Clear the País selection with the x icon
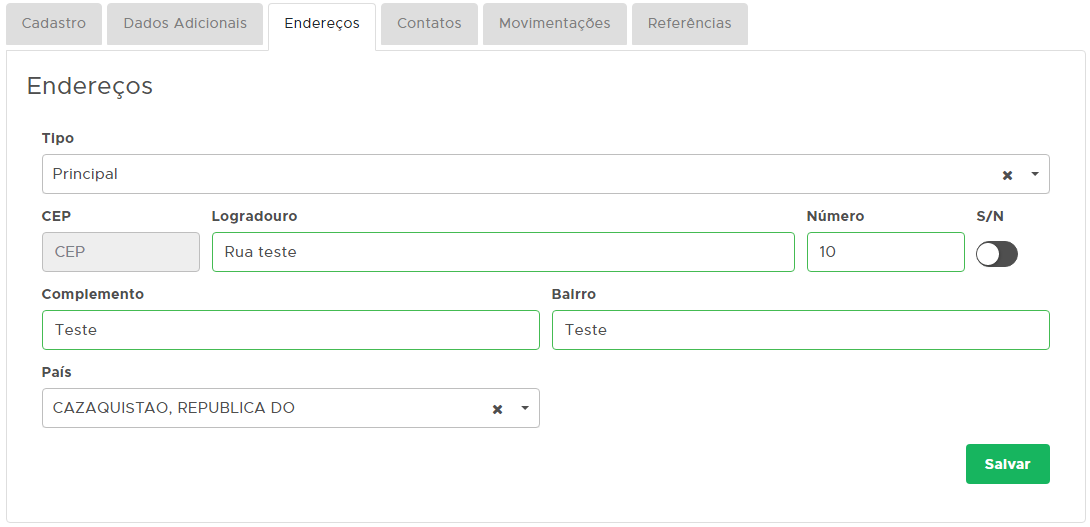Screen dimensions: 1090x527 497,409
